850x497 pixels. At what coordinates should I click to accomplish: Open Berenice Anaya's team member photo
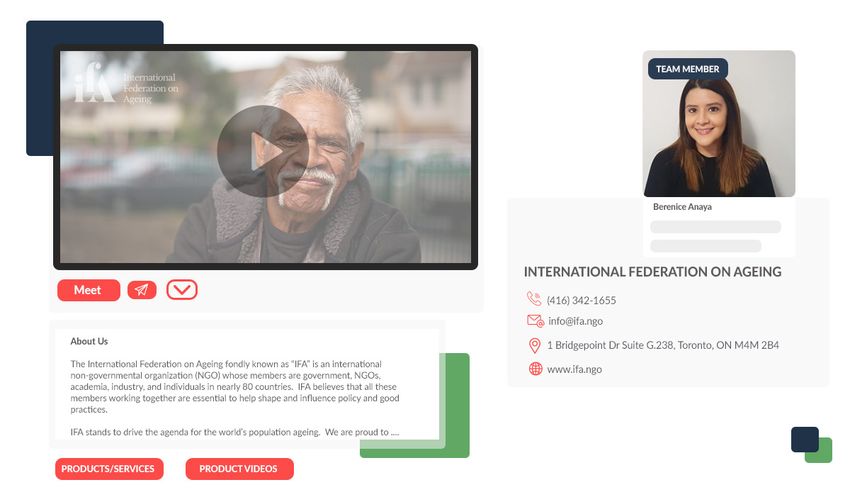click(719, 124)
